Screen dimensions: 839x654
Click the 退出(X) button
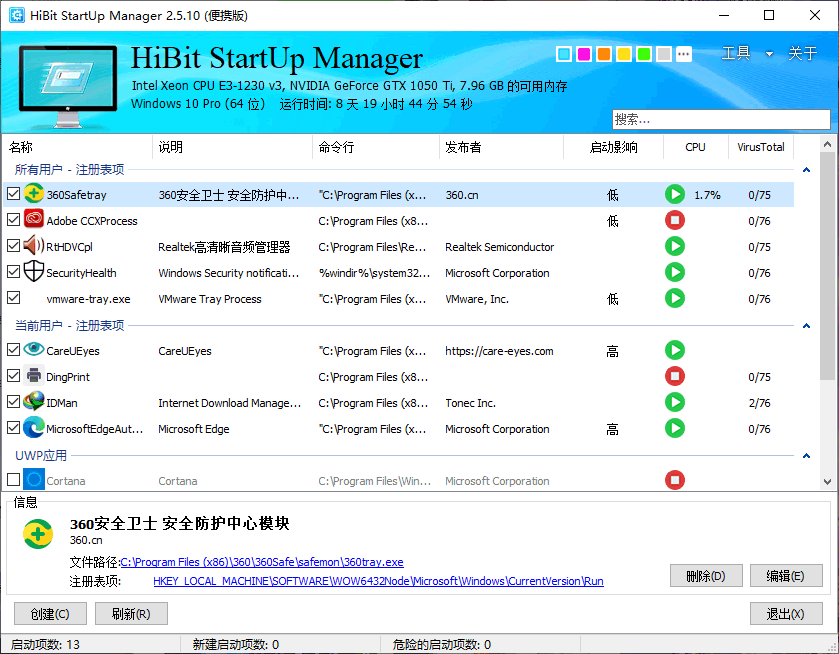point(785,614)
